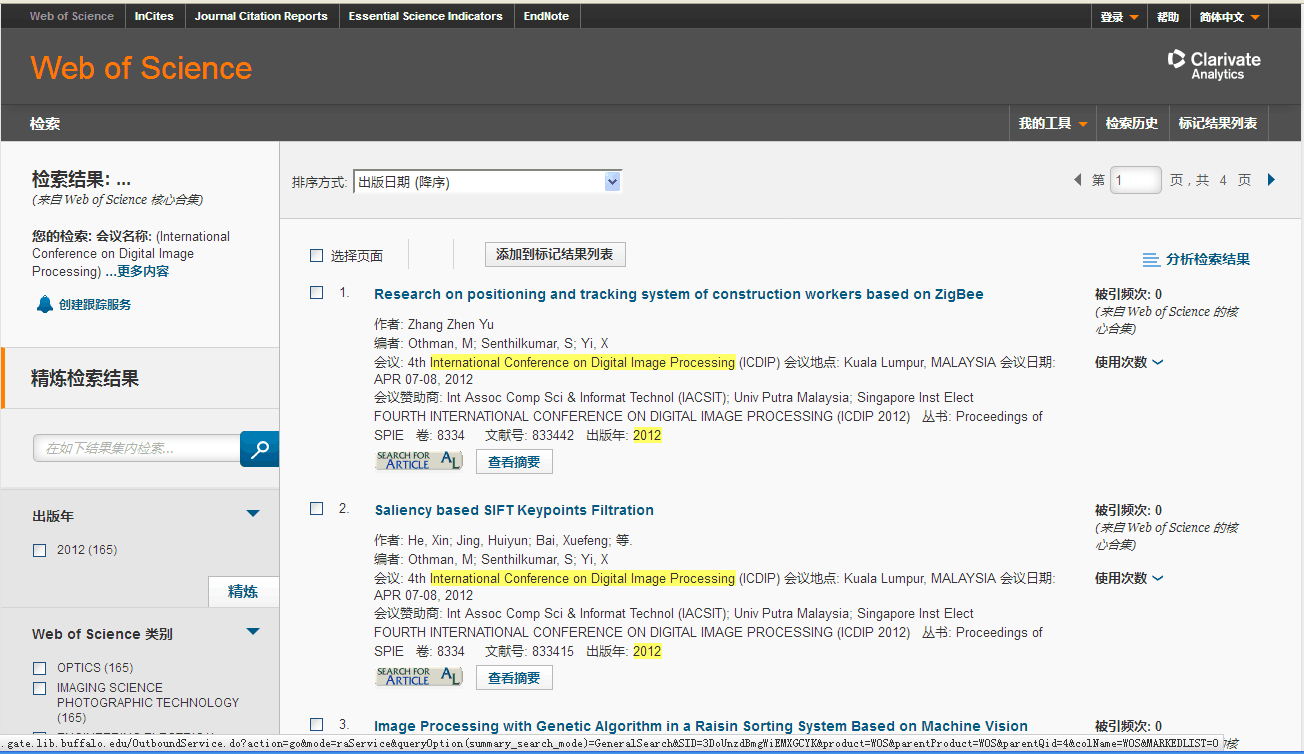1304x754 pixels.
Task: View abstract for the ZigBee paper
Action: pyautogui.click(x=514, y=462)
